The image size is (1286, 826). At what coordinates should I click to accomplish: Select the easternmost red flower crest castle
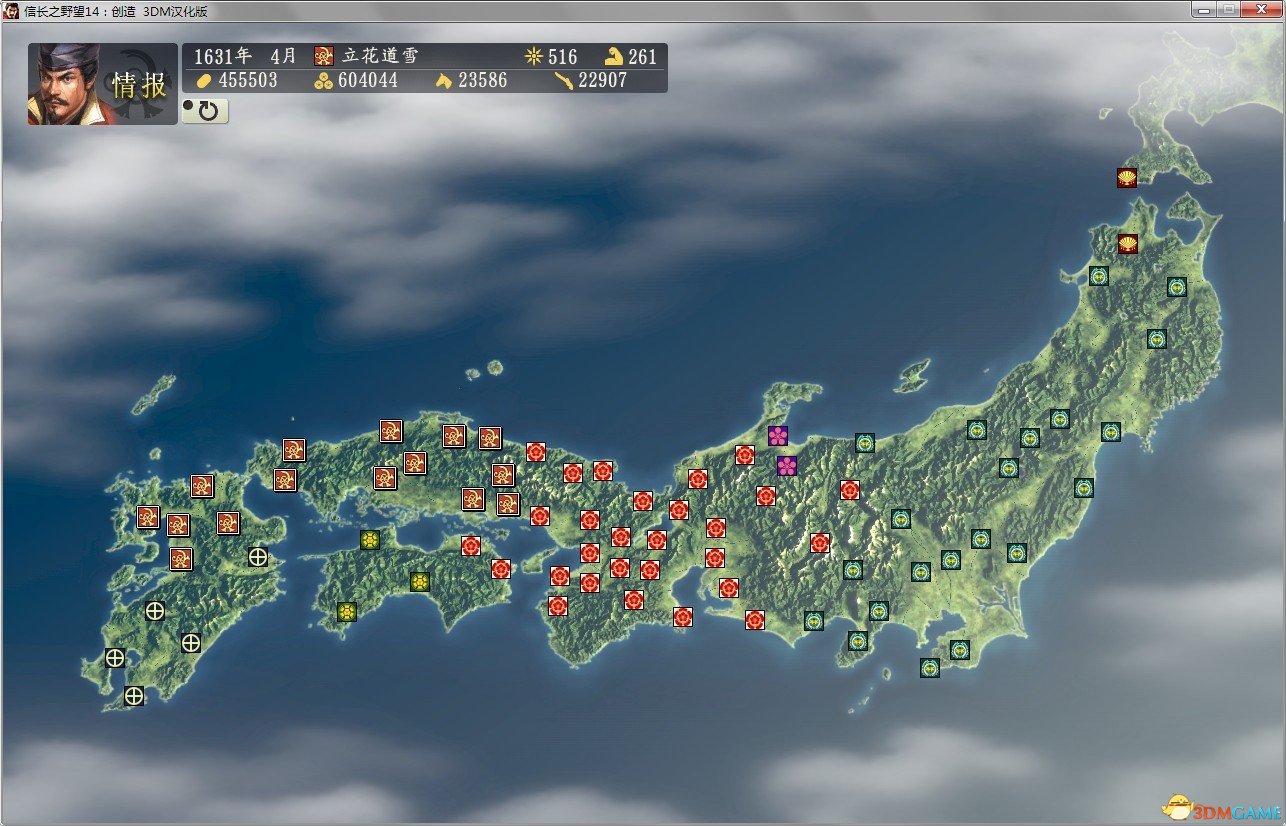coord(850,490)
